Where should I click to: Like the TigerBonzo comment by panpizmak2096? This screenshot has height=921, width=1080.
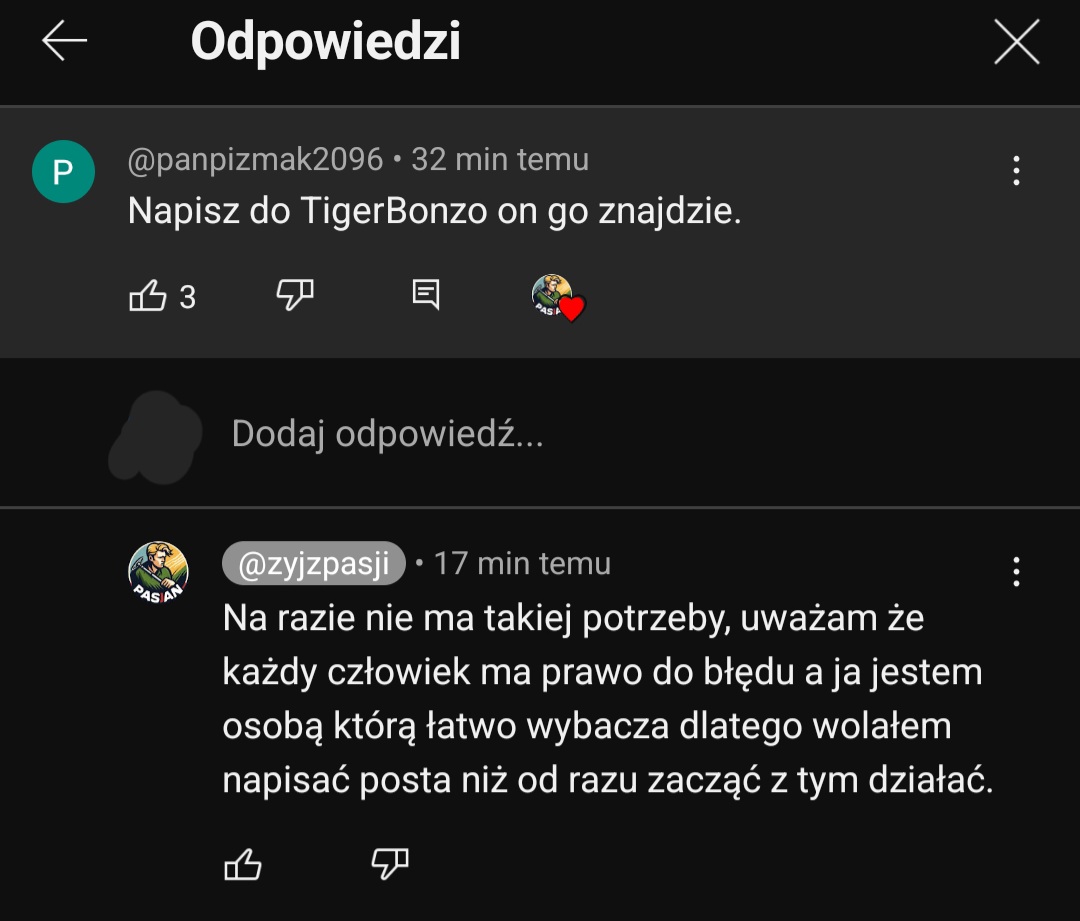click(x=148, y=296)
